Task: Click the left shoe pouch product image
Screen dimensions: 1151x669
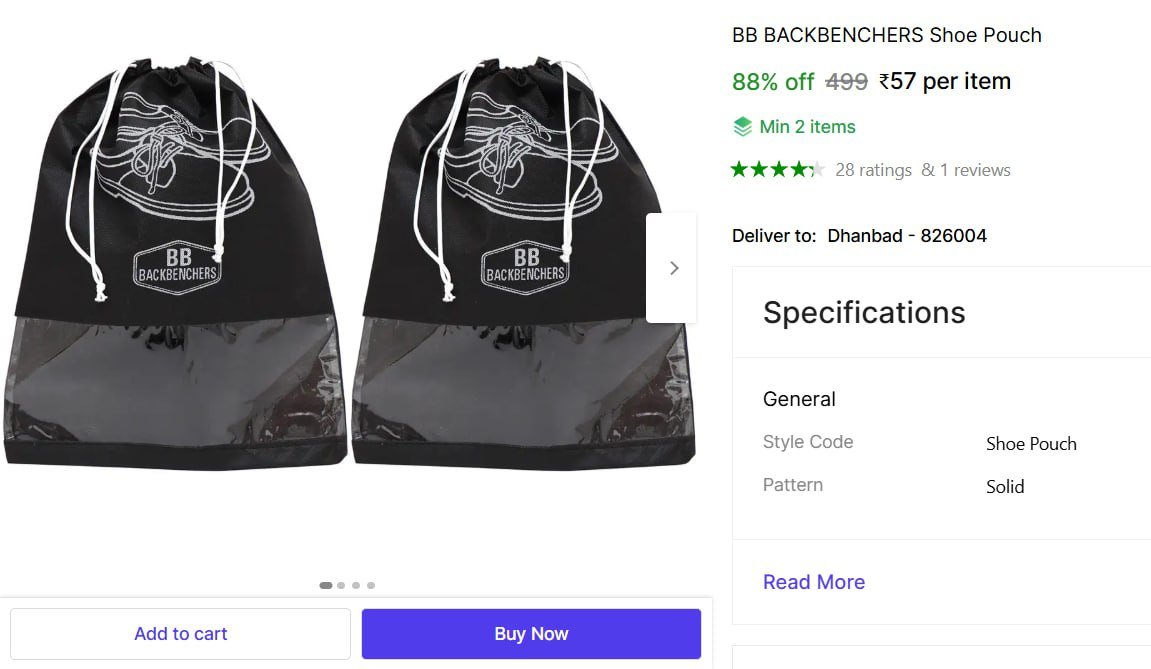Action: pos(175,265)
